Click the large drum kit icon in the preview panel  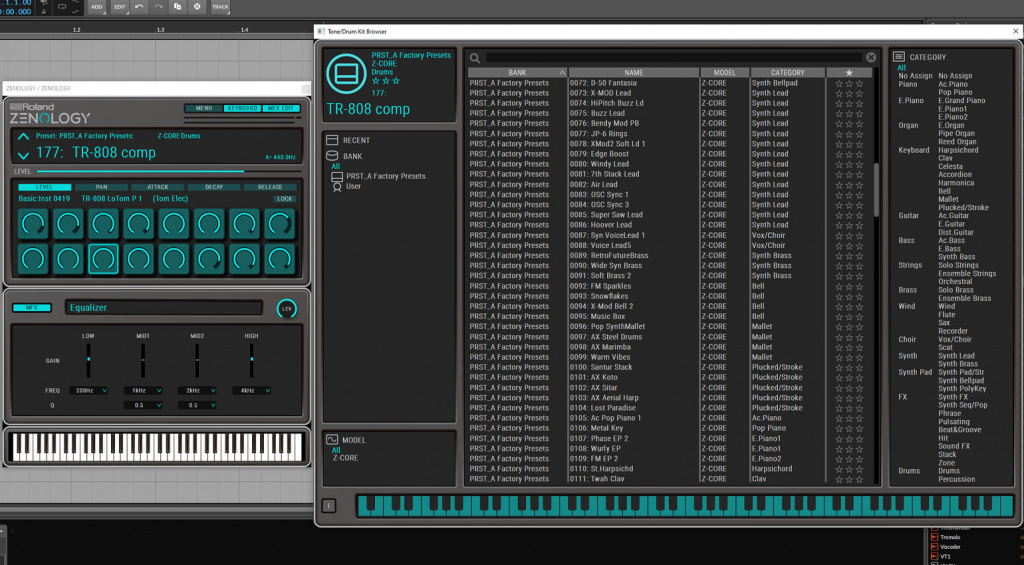coord(346,74)
